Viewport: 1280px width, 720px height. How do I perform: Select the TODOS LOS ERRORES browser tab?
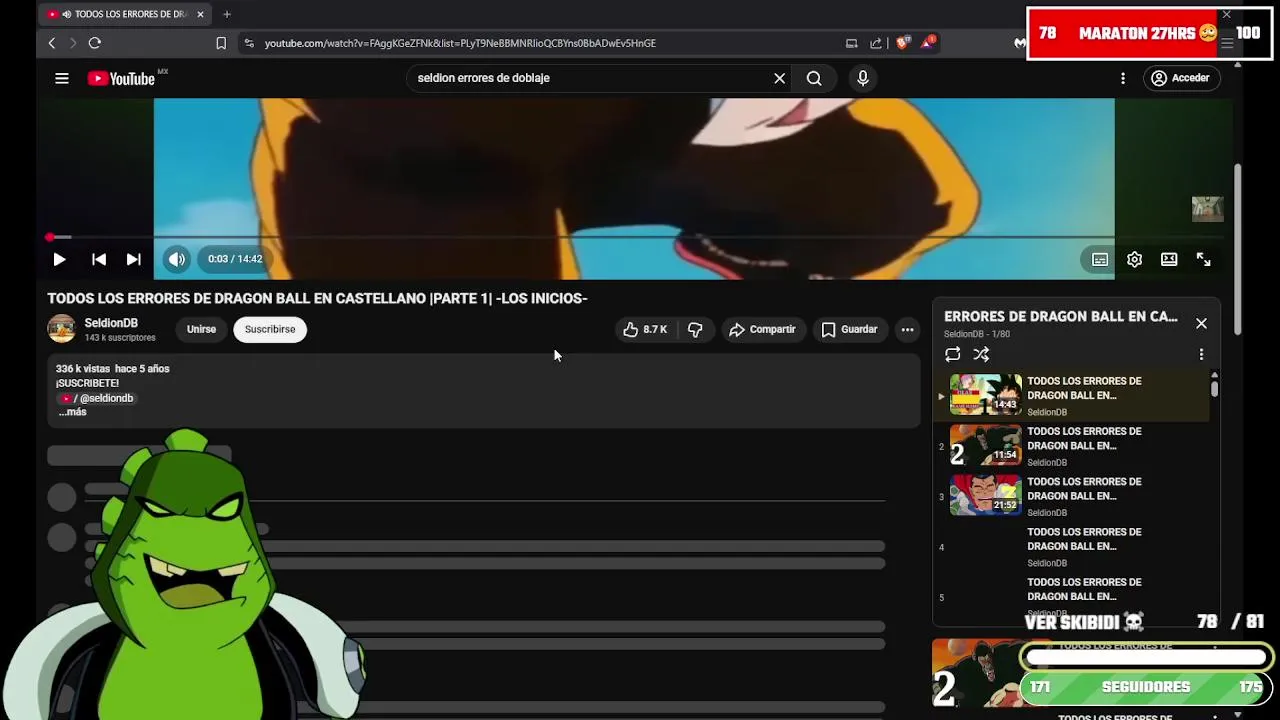125,14
